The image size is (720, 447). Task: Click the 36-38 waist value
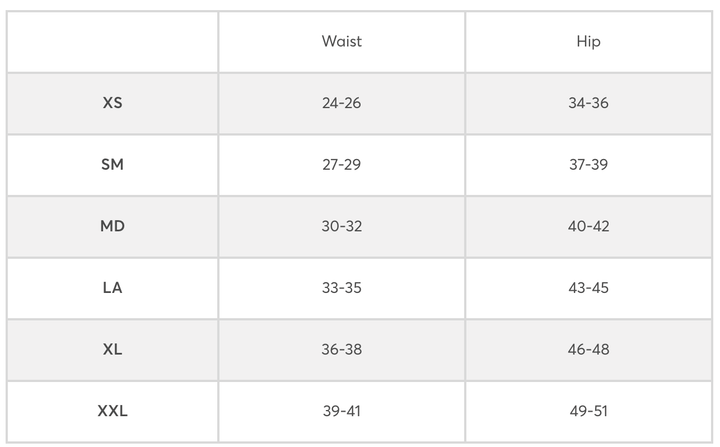tap(341, 349)
